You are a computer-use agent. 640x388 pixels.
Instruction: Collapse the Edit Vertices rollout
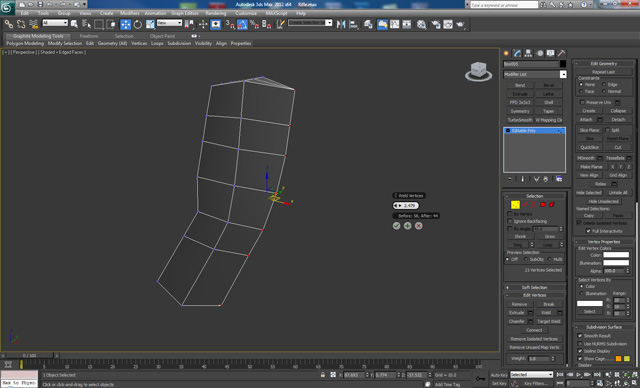534,295
